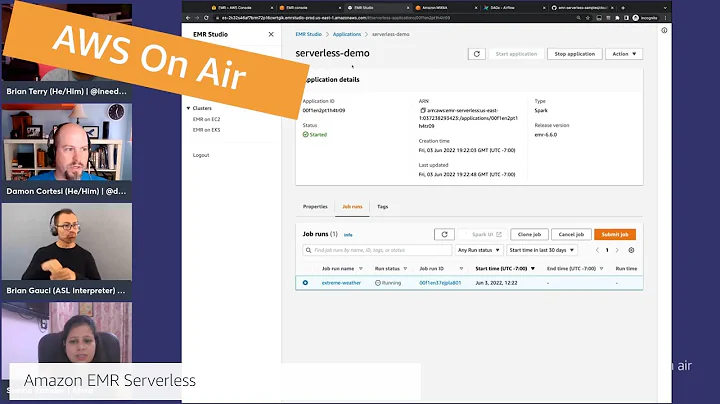The image size is (720, 404).
Task: Collapse the Clusters section in sidebar
Action: click(188, 108)
